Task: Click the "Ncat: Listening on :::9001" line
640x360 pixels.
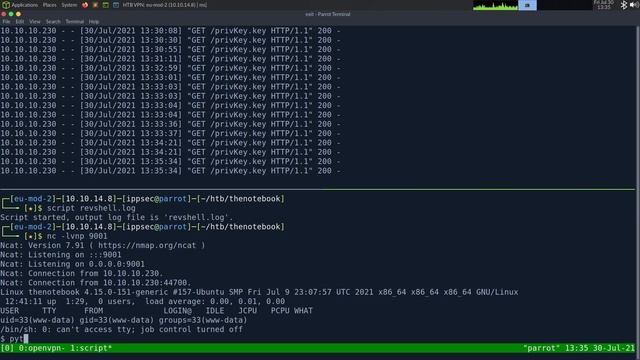Action: [60, 255]
